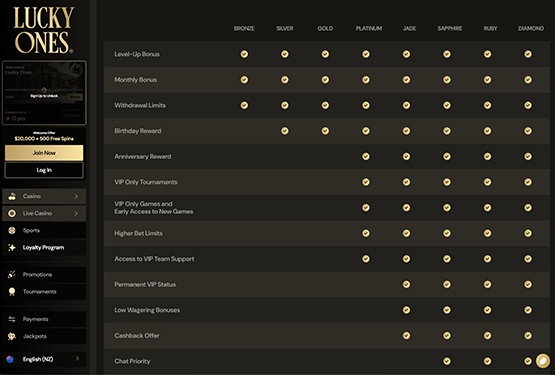
Task: Click Platinum check for VIP Team Support
Action: [x=366, y=259]
